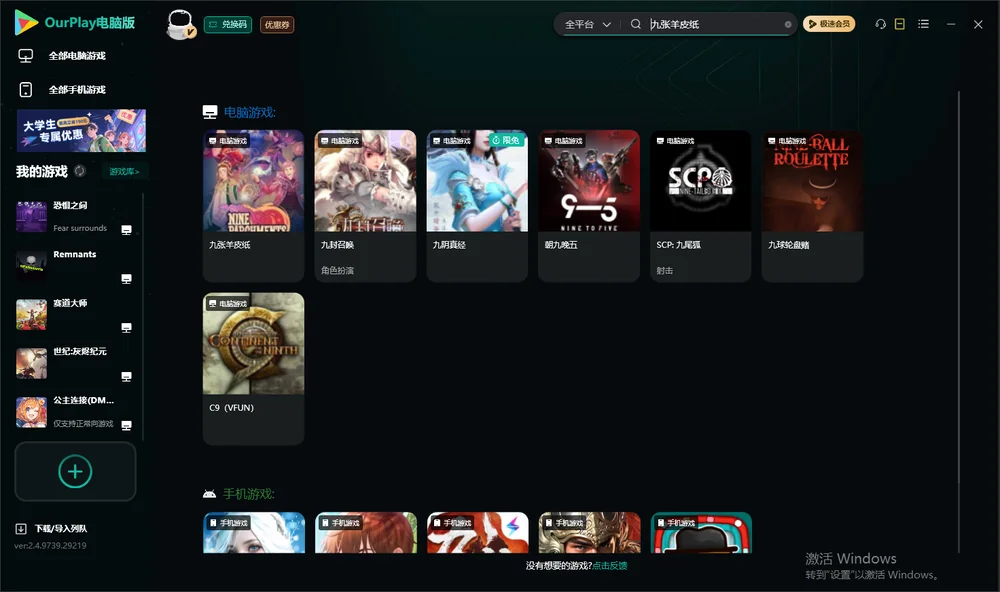Click the customer service headset icon

click(x=881, y=24)
